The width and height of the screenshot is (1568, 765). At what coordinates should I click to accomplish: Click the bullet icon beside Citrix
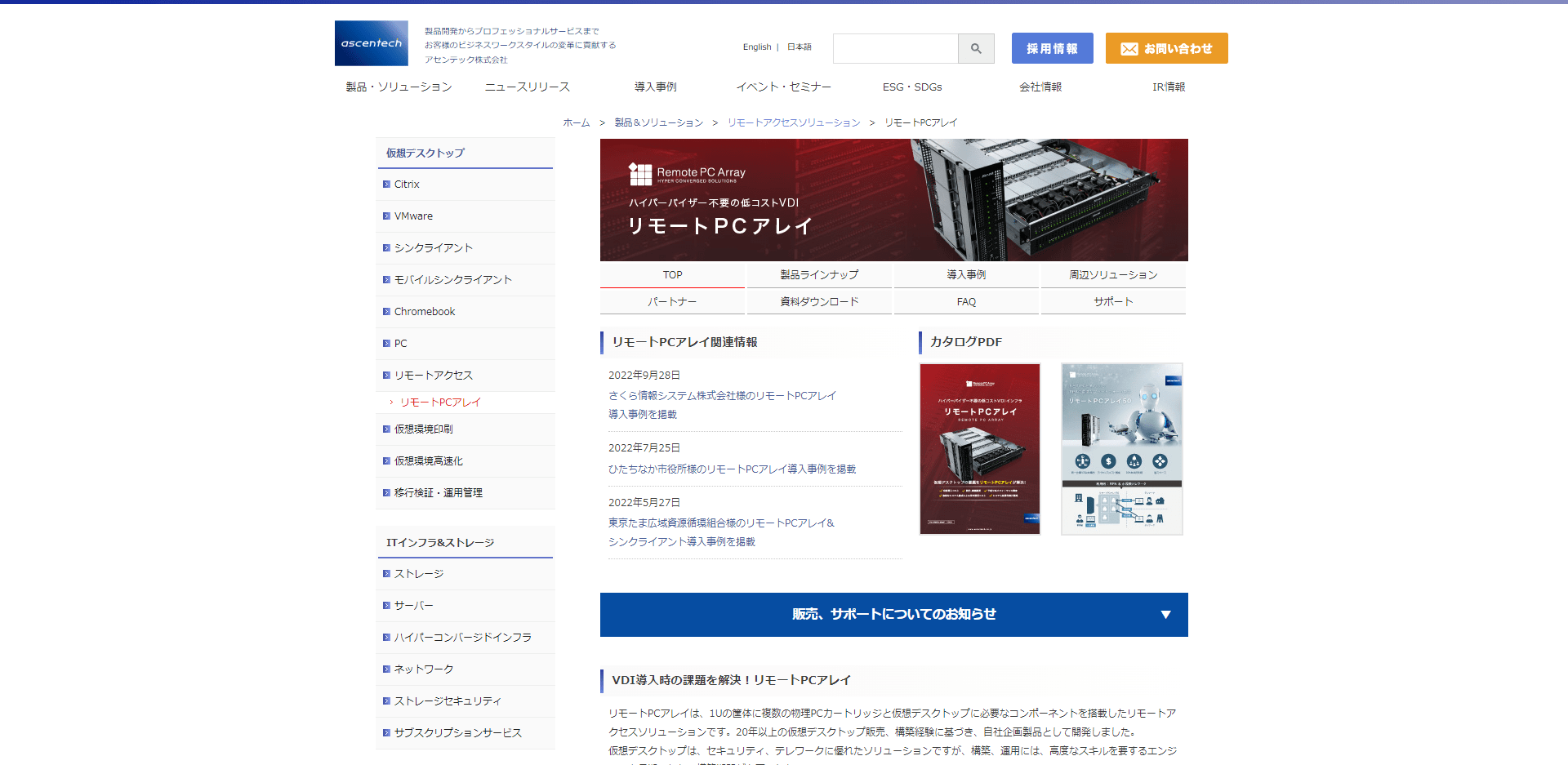(x=386, y=185)
